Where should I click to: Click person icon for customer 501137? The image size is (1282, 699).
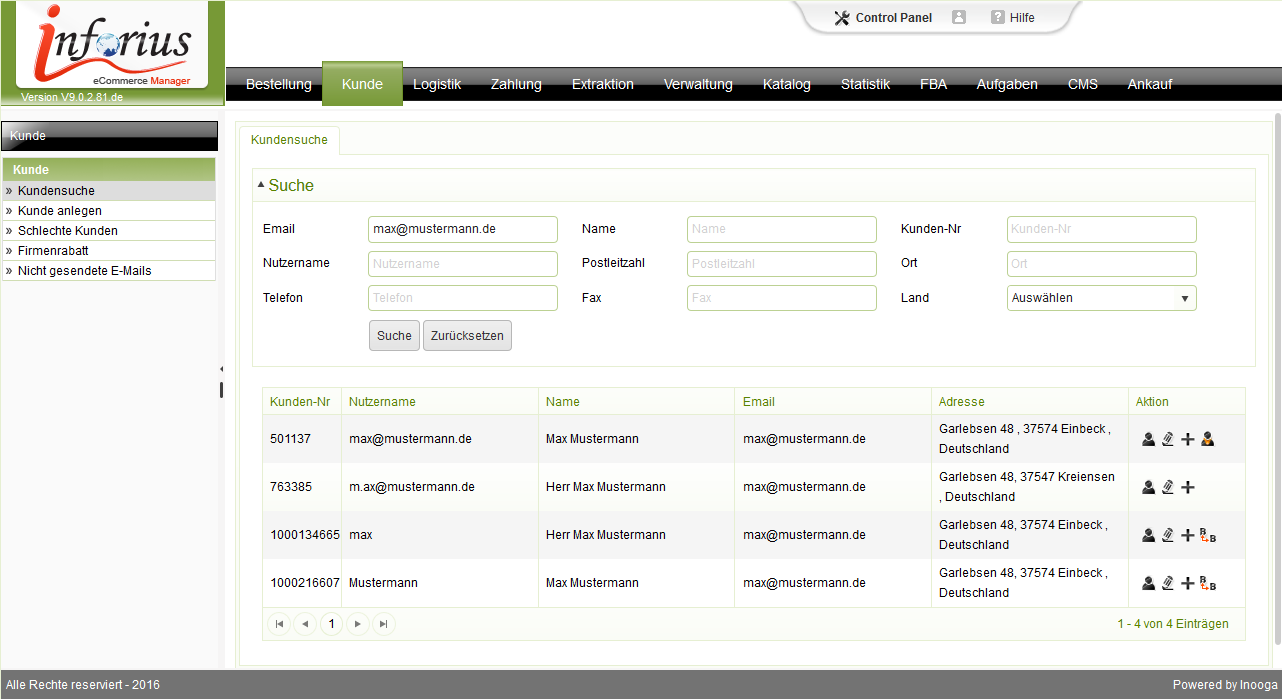(1148, 439)
